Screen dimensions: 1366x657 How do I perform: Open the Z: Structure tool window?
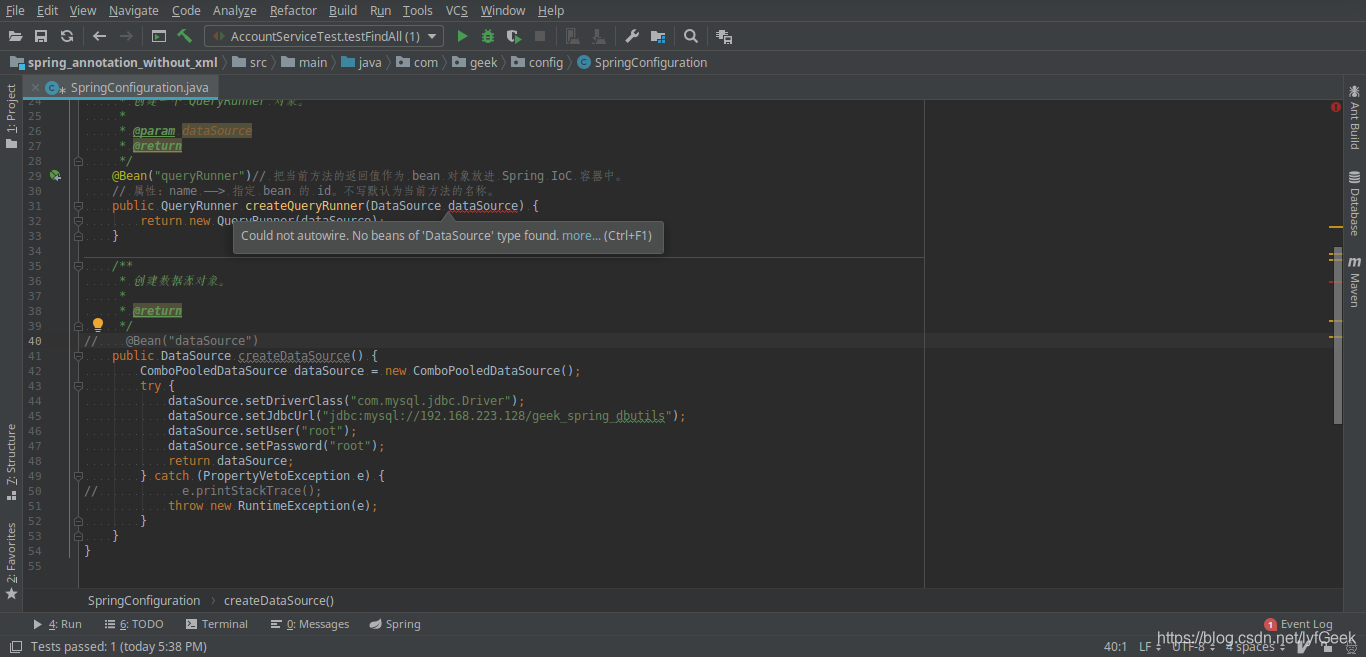tap(11, 462)
